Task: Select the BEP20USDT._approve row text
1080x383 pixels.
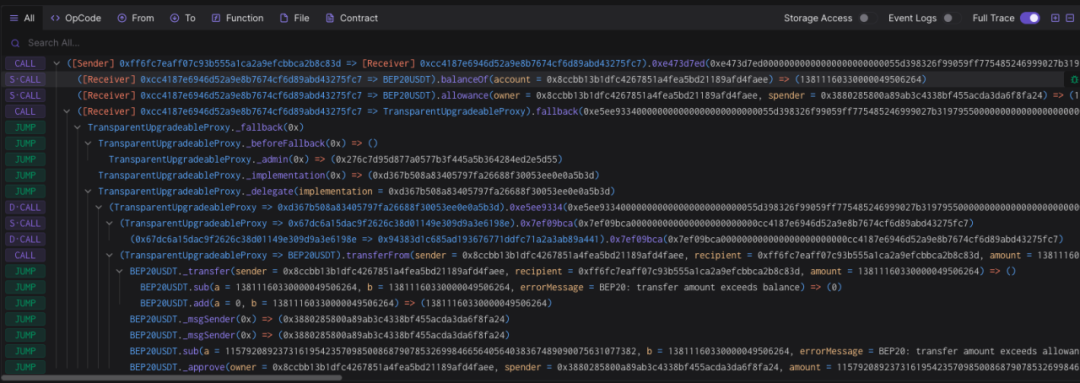Action: pos(605,367)
